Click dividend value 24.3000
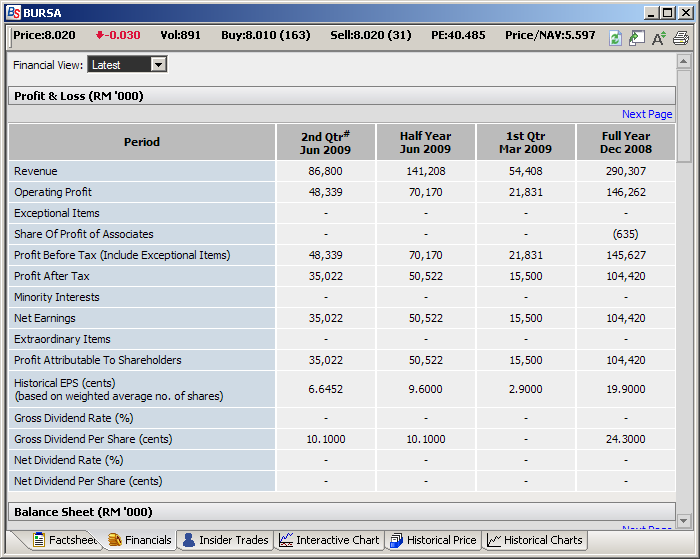 626,439
